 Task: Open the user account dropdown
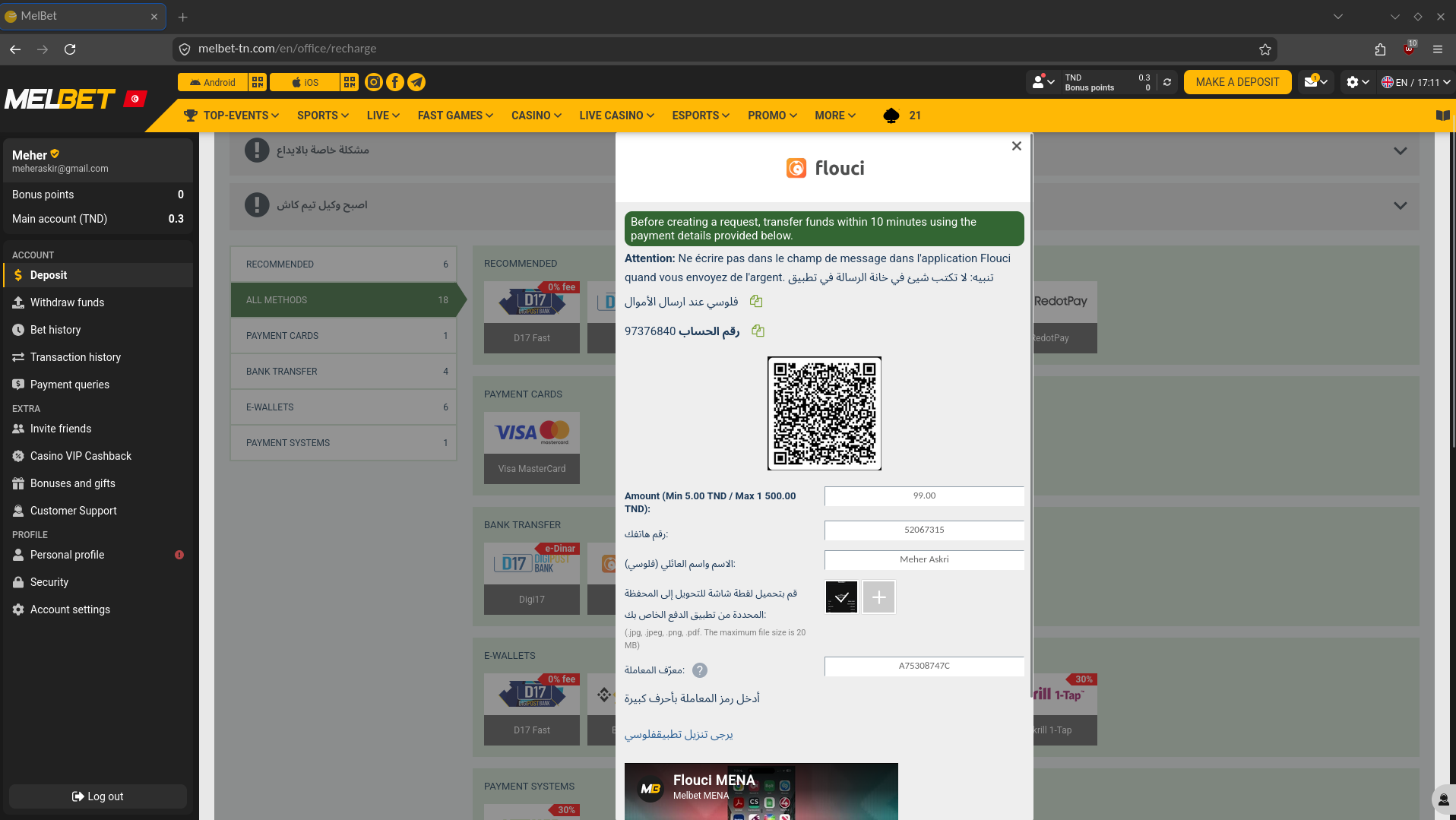click(1043, 82)
